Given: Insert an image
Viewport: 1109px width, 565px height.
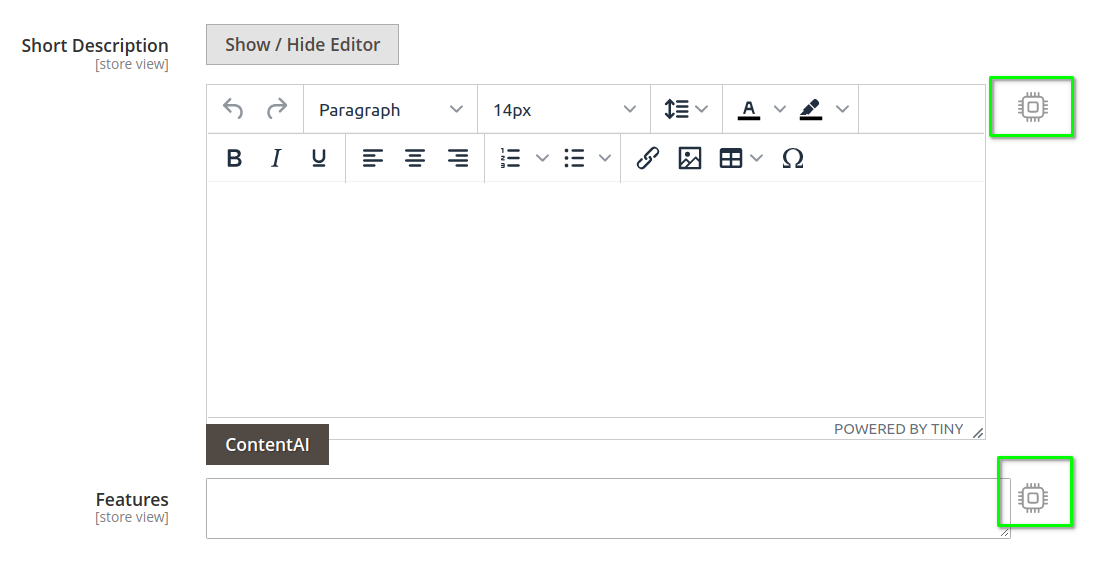Looking at the screenshot, I should [x=690, y=158].
